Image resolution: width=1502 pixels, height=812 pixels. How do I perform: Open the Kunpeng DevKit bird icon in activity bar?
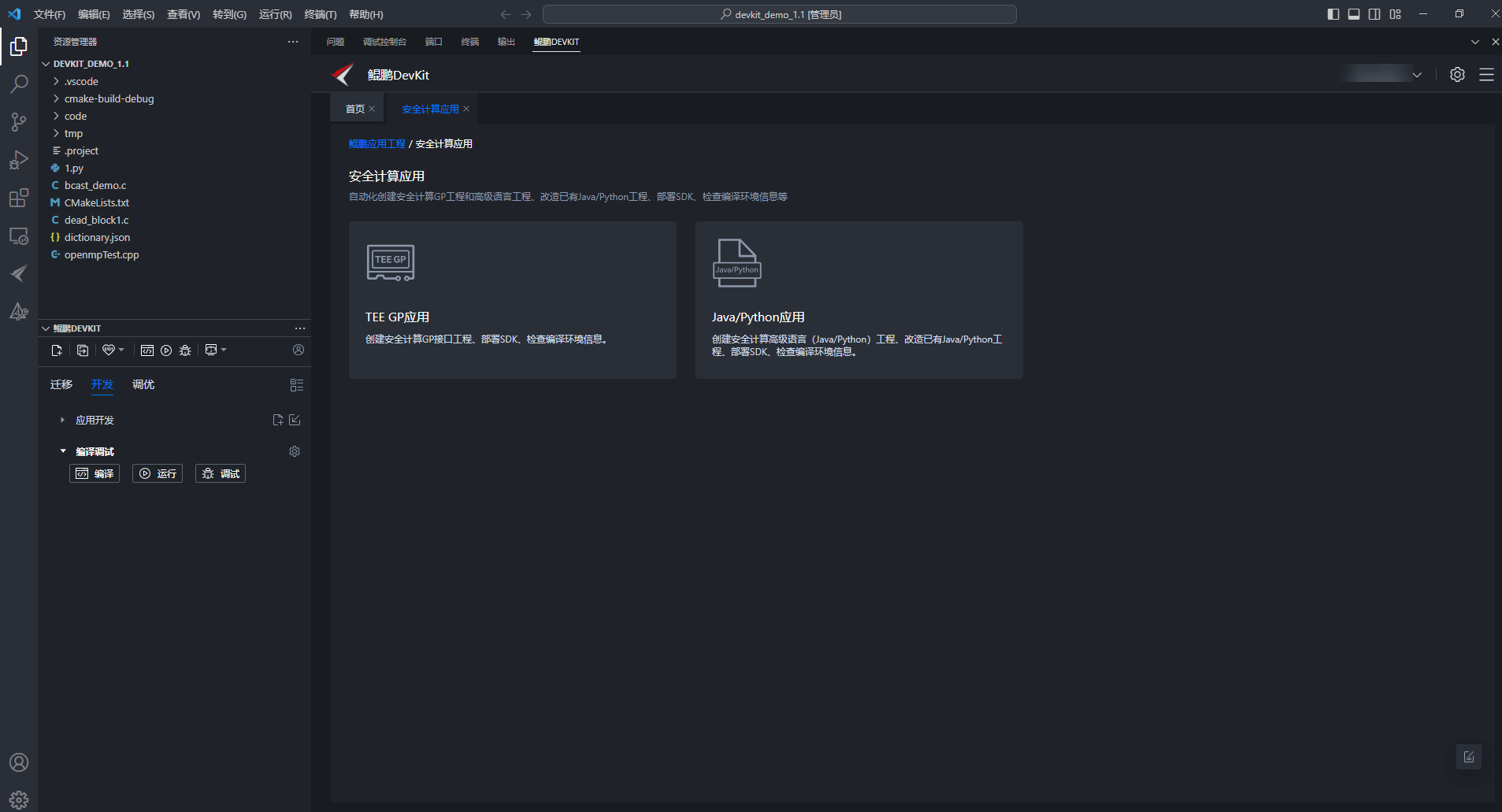point(19,273)
